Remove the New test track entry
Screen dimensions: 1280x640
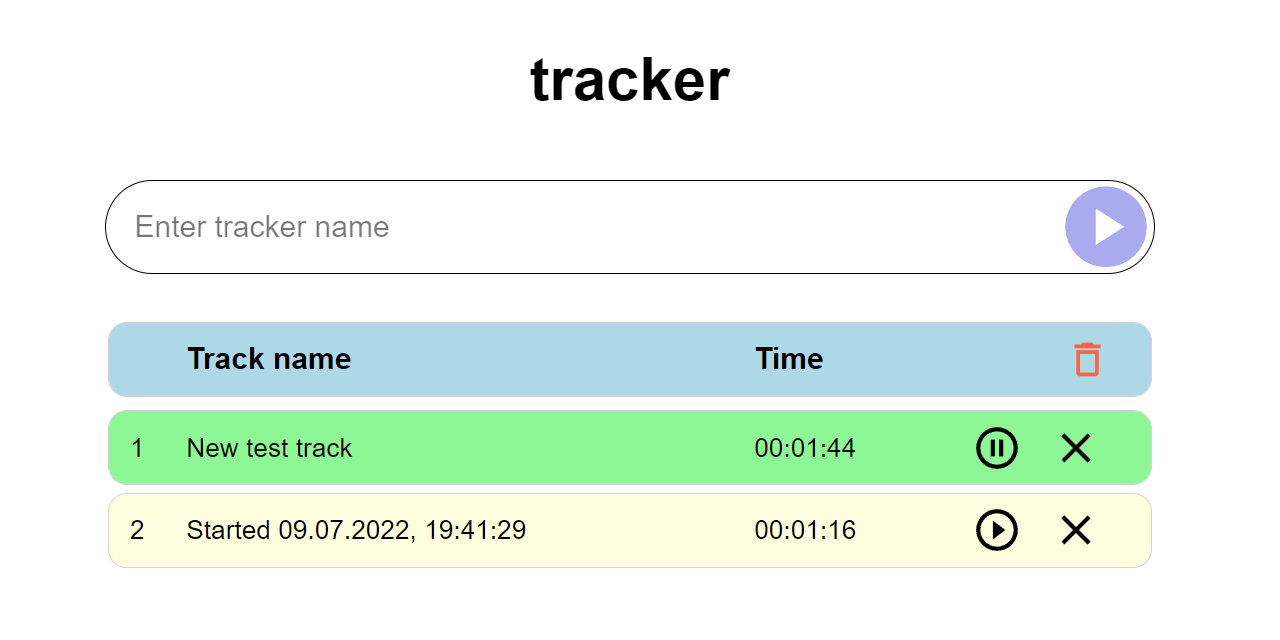tap(1075, 448)
